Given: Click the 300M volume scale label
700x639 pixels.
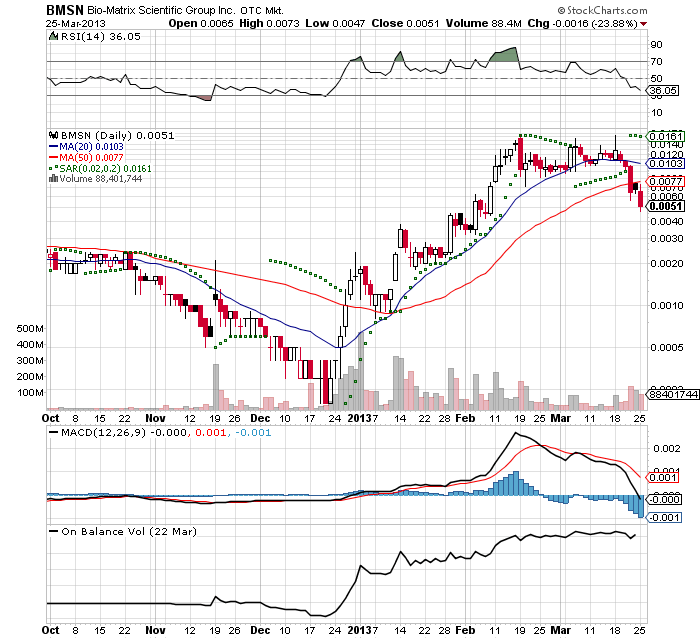Looking at the screenshot, I should (30, 361).
